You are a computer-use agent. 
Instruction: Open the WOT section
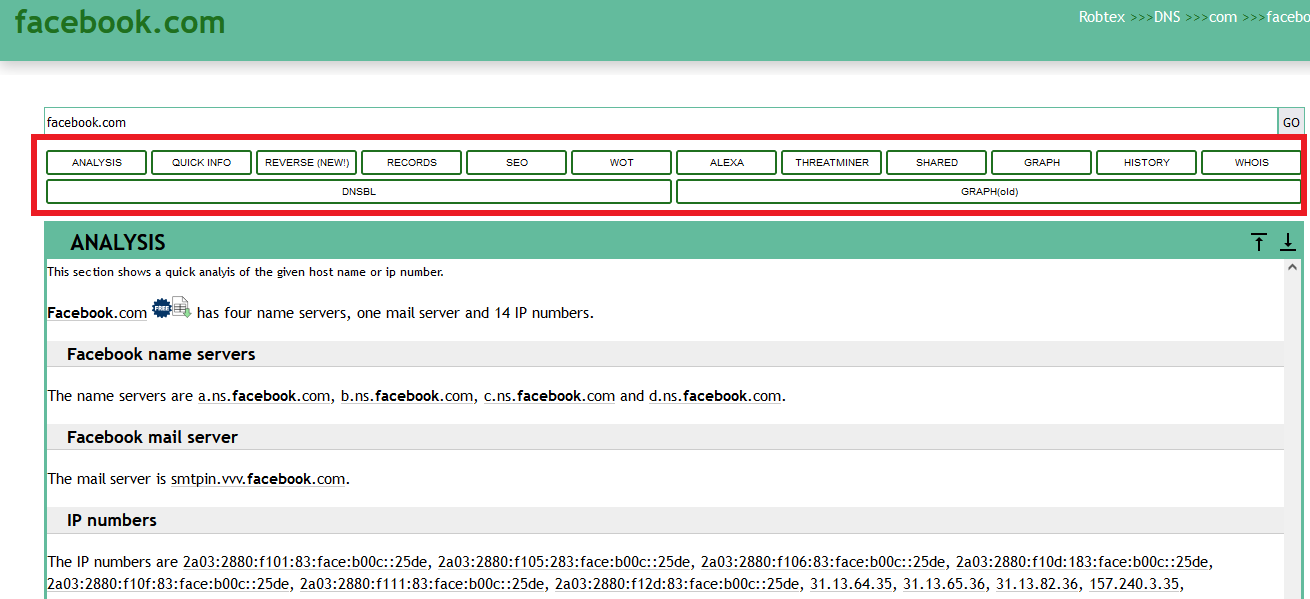click(x=622, y=162)
